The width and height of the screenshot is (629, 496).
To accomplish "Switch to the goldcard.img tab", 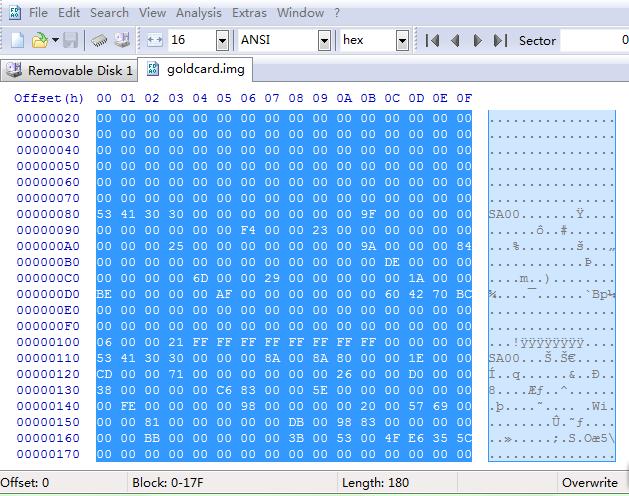I will tap(196, 69).
